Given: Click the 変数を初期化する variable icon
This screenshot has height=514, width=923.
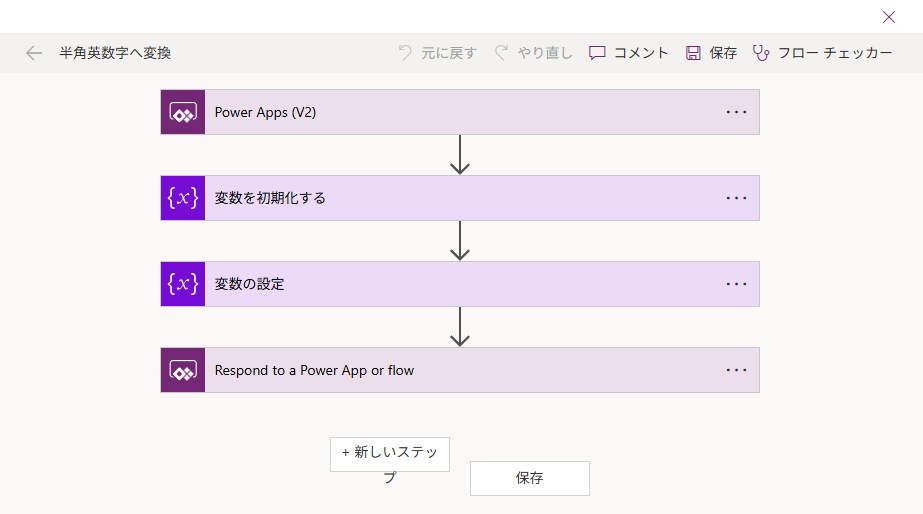Looking at the screenshot, I should click(183, 198).
